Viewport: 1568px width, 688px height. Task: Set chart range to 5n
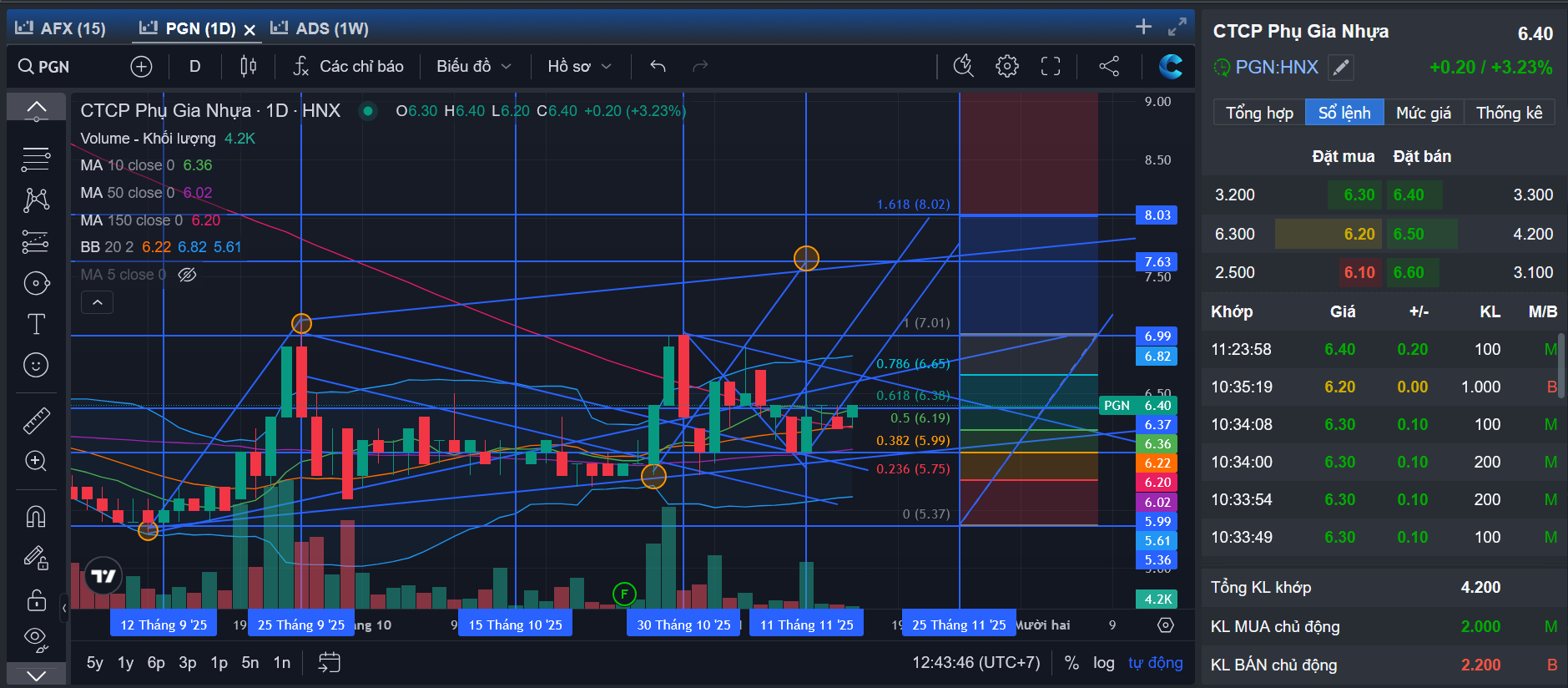click(250, 663)
